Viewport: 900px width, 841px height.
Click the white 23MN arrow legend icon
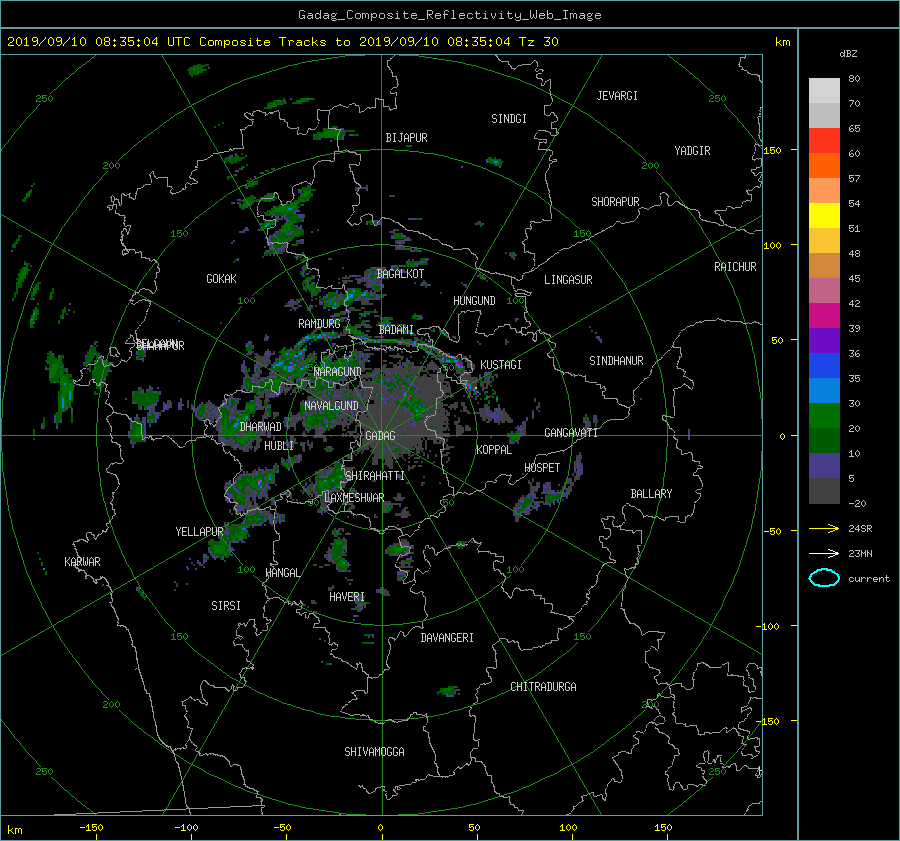tap(824, 553)
